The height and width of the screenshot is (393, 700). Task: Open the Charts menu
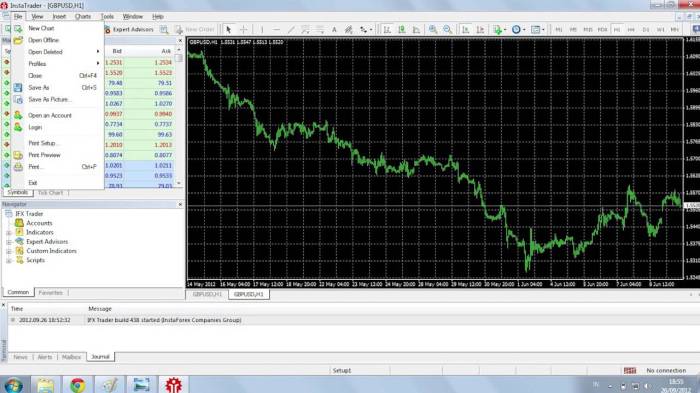pos(83,17)
